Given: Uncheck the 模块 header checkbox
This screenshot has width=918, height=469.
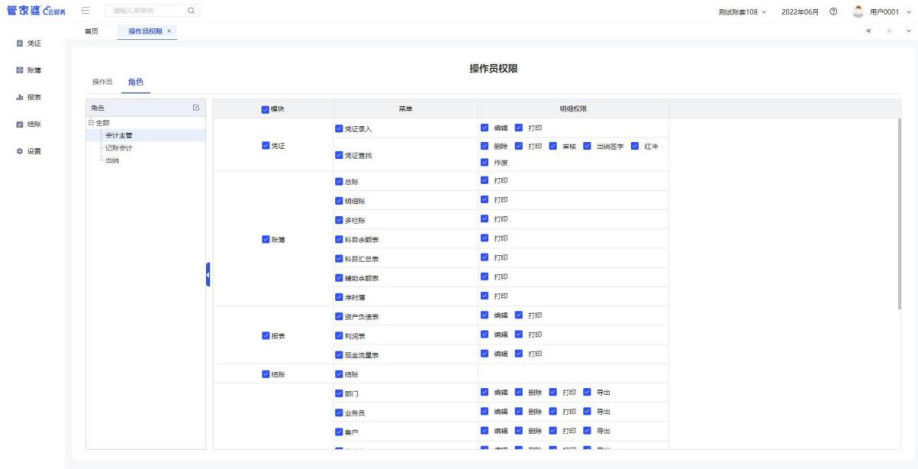Looking at the screenshot, I should click(265, 108).
